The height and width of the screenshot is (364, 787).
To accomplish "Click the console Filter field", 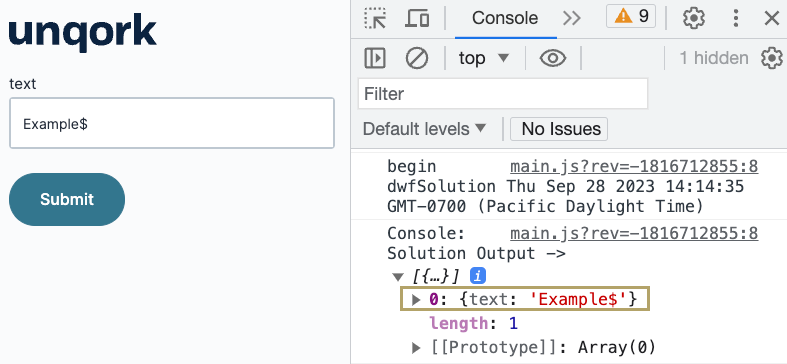I will tap(503, 93).
